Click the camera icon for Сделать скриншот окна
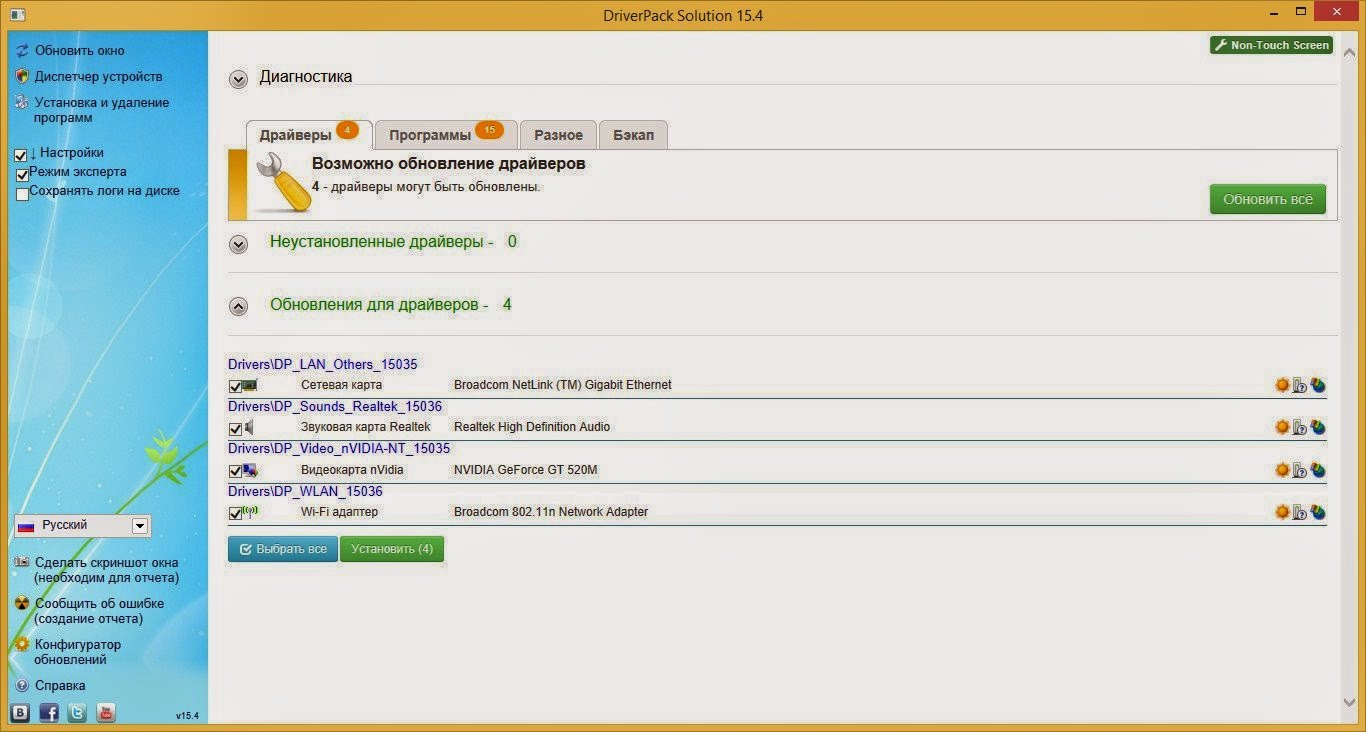This screenshot has height=732, width=1366. [x=22, y=562]
